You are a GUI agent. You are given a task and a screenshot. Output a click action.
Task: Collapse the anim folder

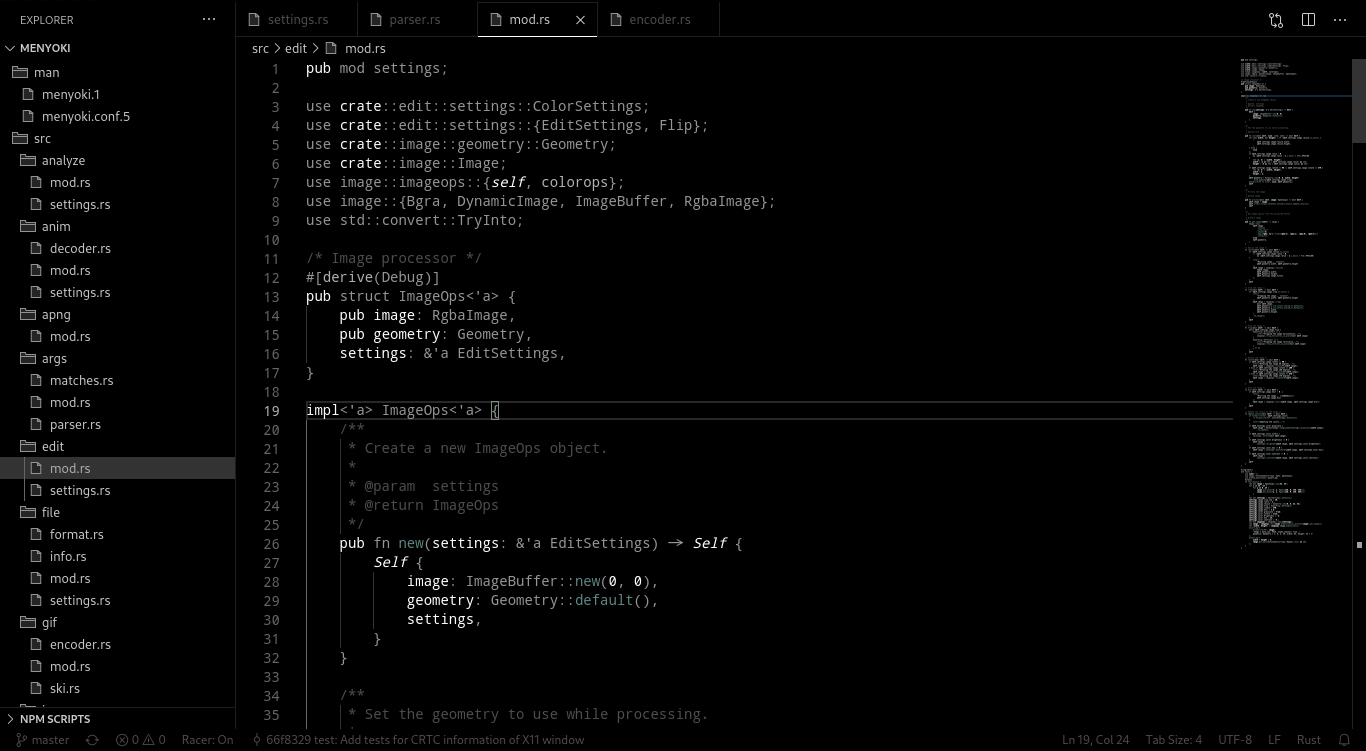click(x=117, y=226)
